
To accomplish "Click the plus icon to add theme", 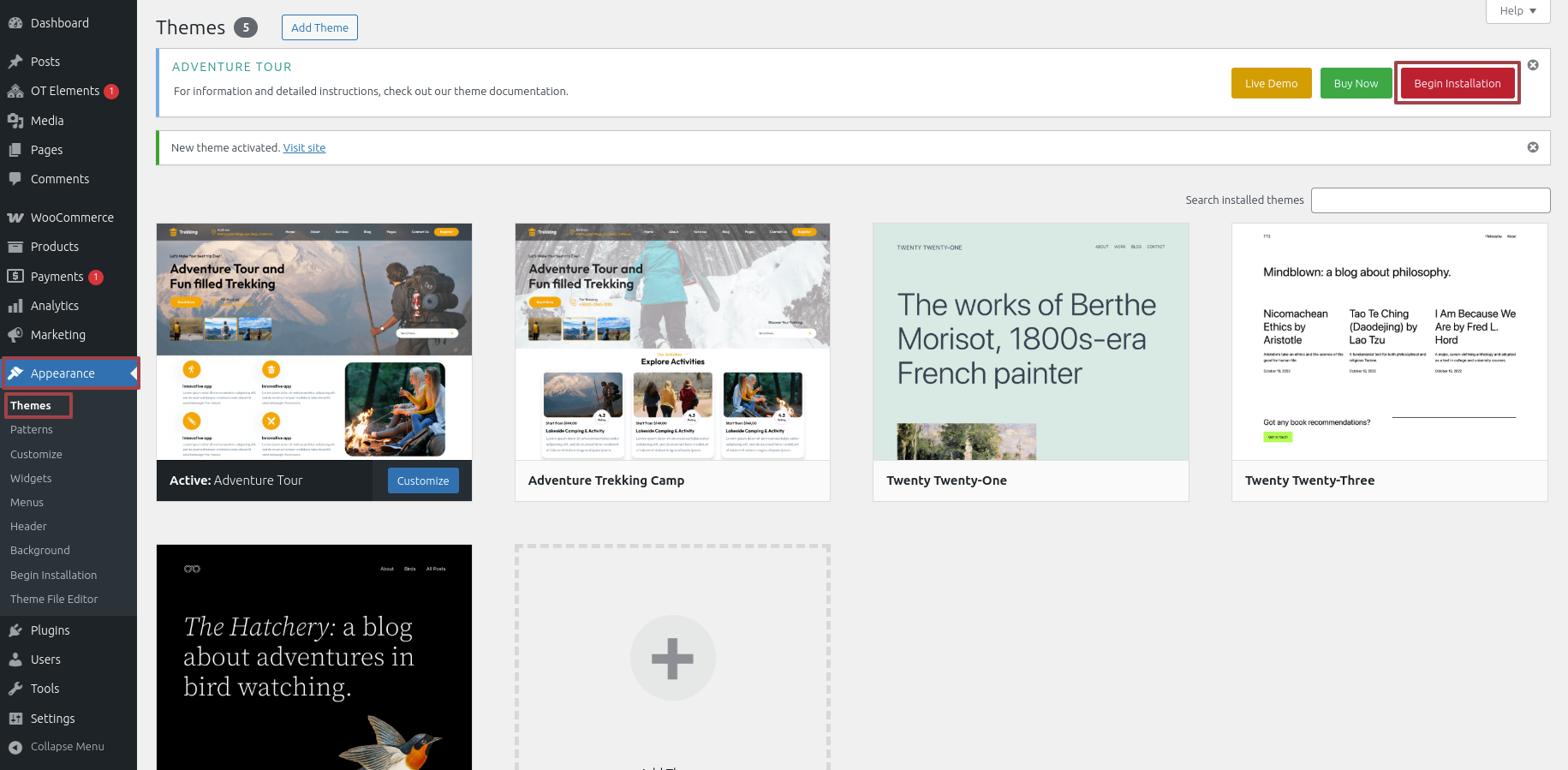I will point(672,659).
